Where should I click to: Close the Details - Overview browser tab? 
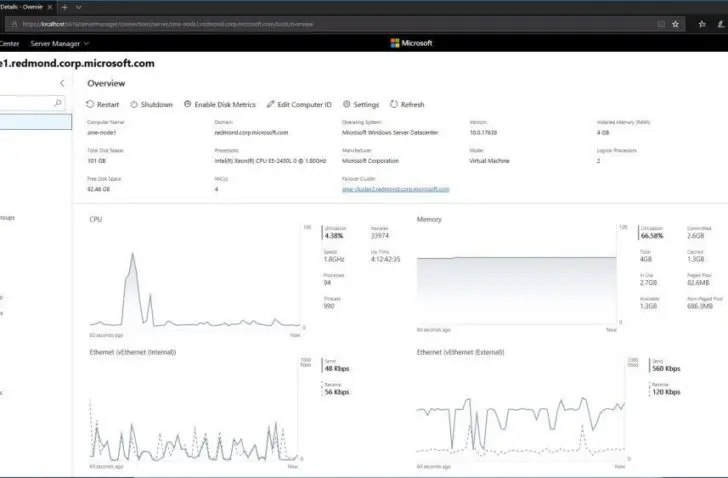tap(50, 7)
